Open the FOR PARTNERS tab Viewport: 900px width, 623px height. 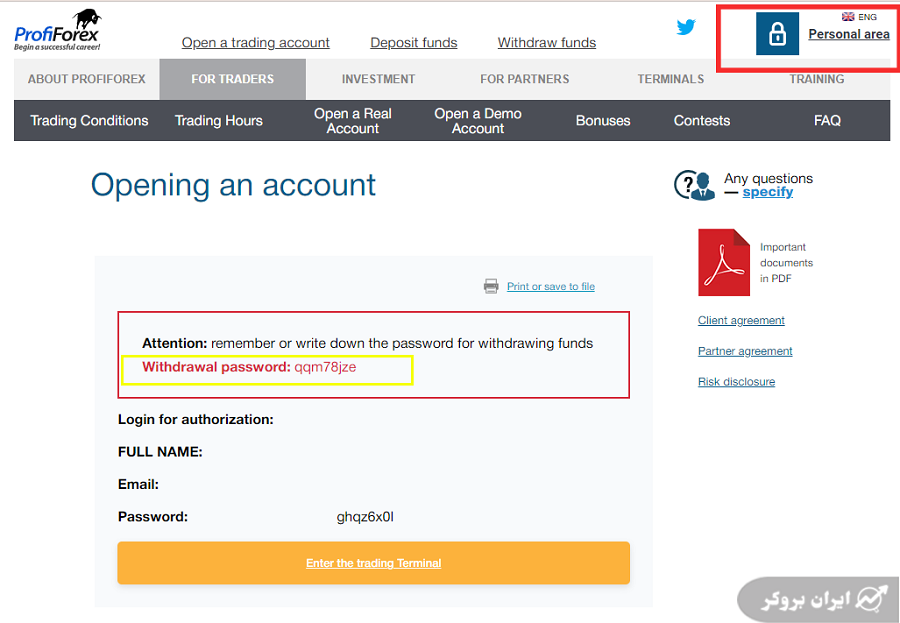(525, 79)
